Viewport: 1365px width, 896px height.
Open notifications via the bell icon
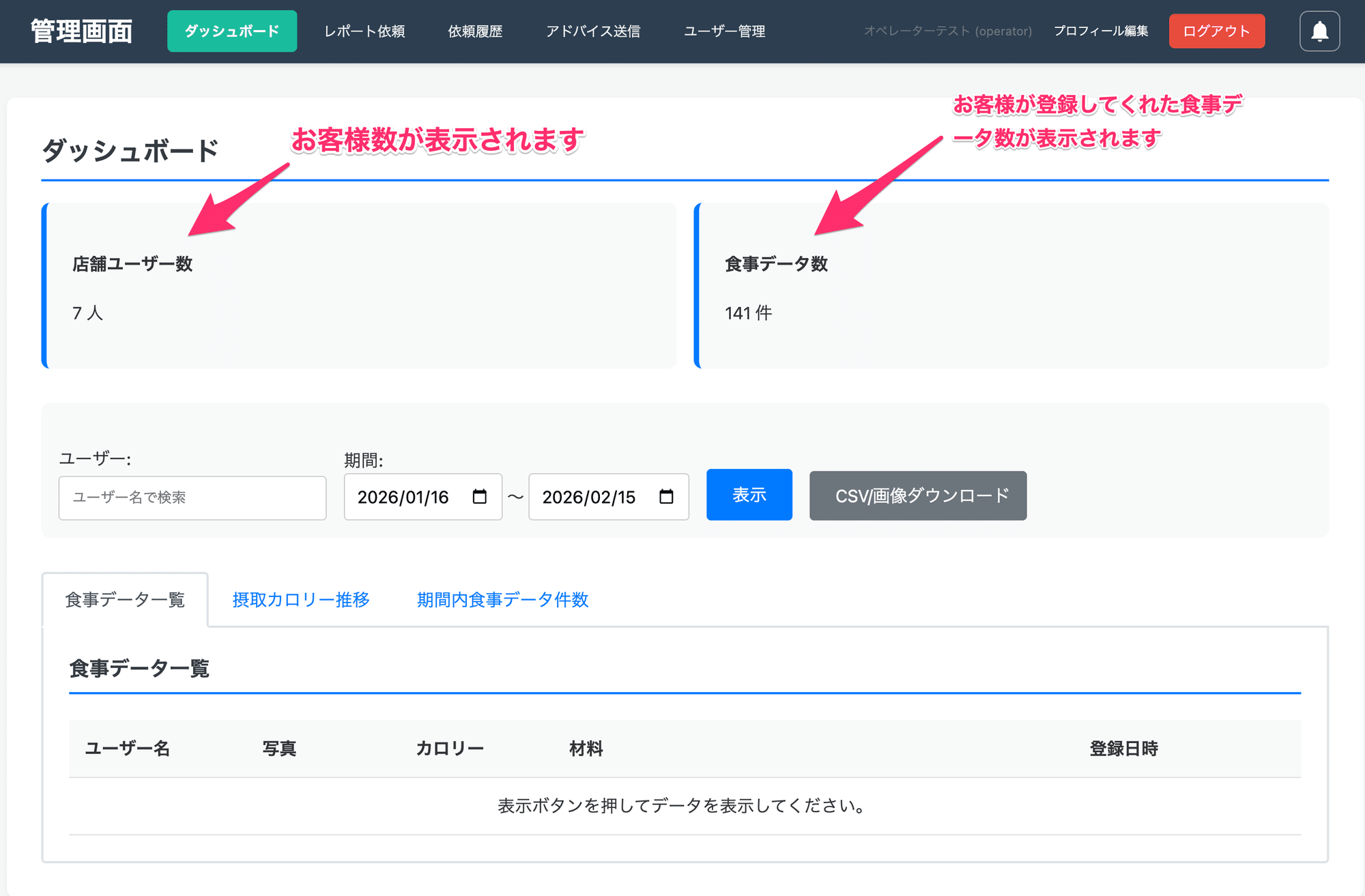[1319, 31]
